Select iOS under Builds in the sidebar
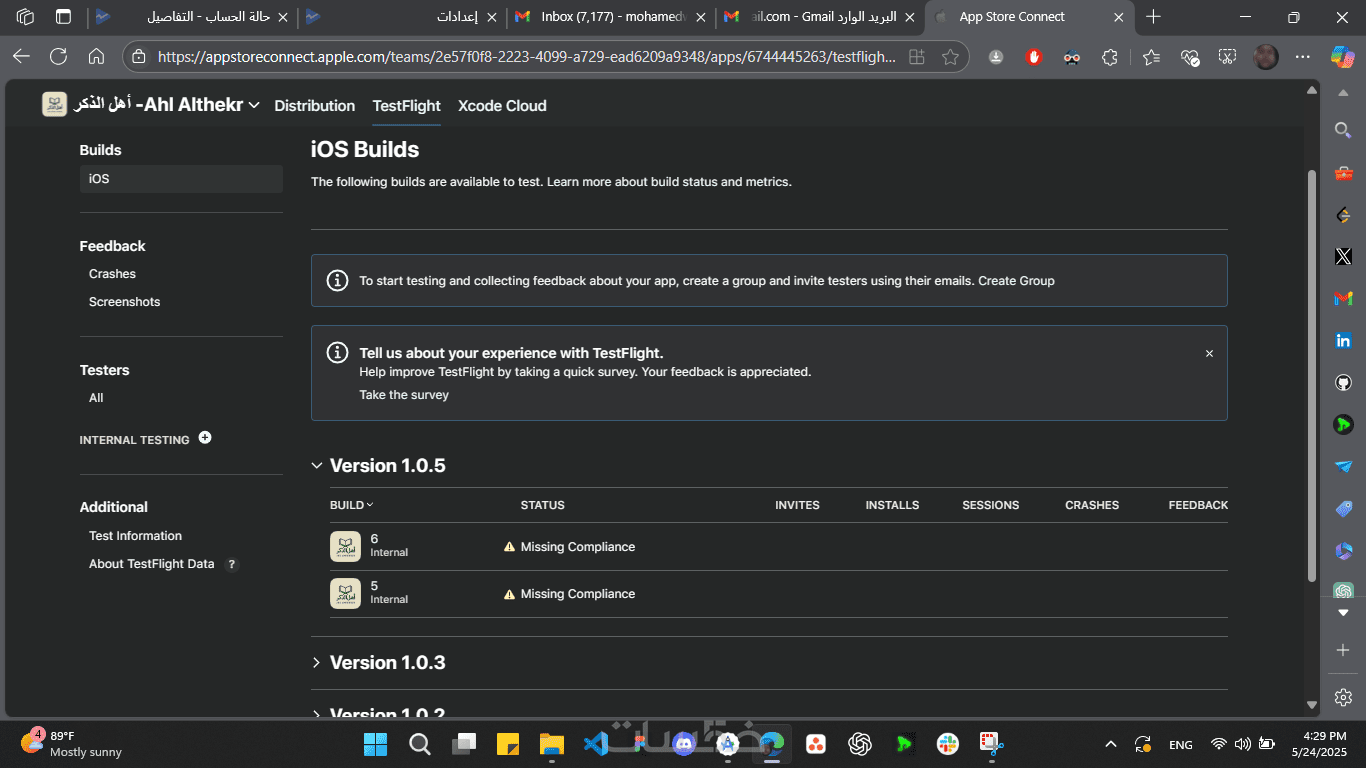This screenshot has width=1366, height=768. pos(181,179)
